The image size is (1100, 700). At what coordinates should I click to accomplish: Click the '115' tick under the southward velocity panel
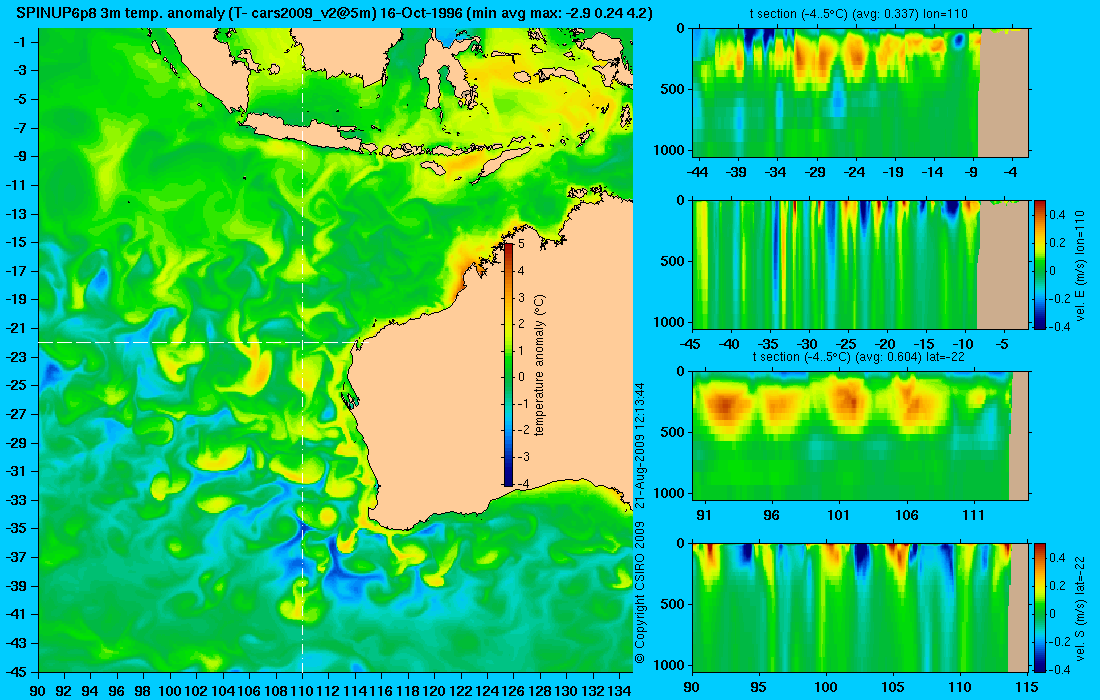[x=1027, y=687]
